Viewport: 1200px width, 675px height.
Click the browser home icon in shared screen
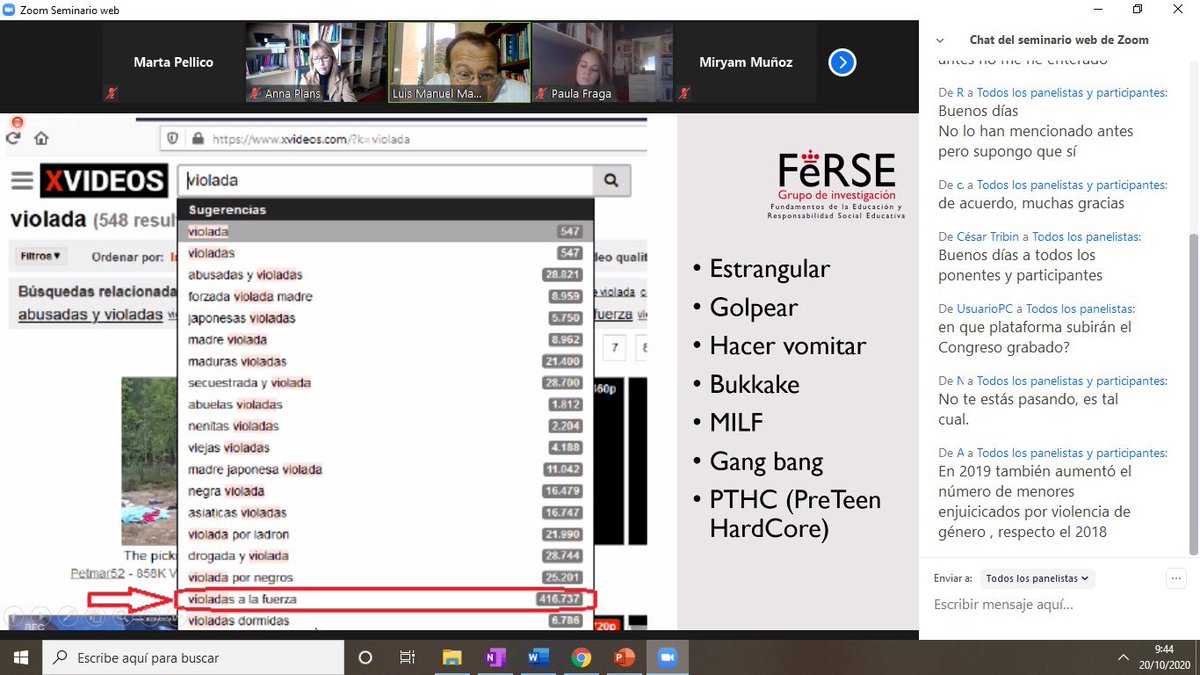point(41,139)
